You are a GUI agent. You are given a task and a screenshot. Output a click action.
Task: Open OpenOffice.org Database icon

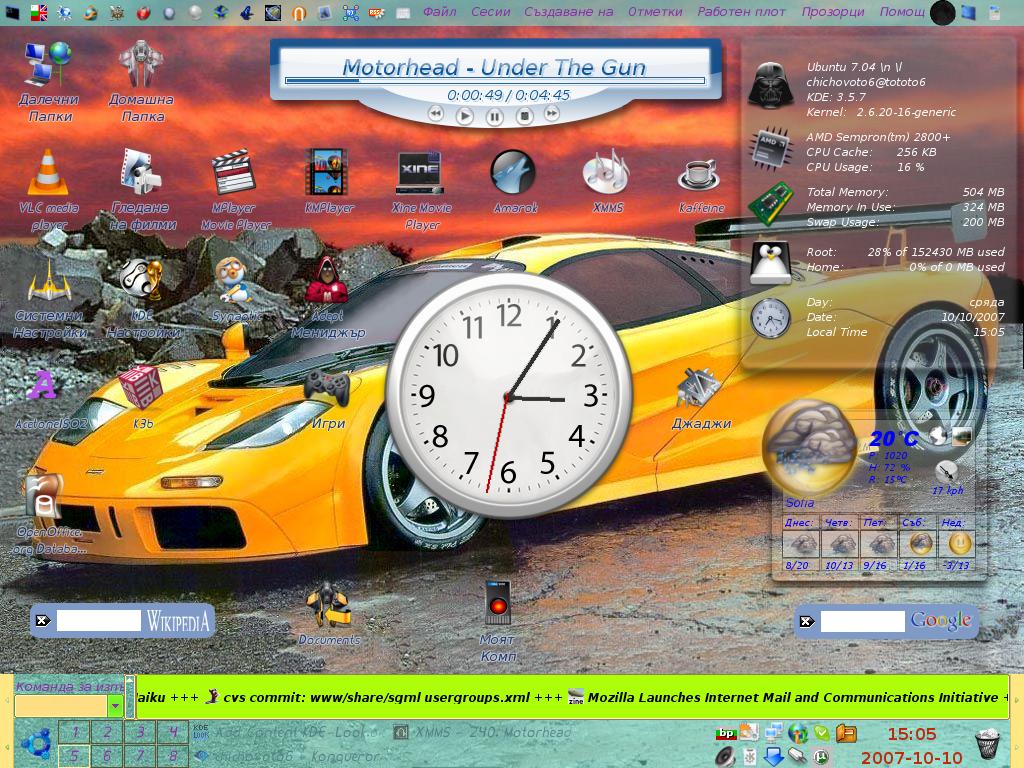pos(43,498)
